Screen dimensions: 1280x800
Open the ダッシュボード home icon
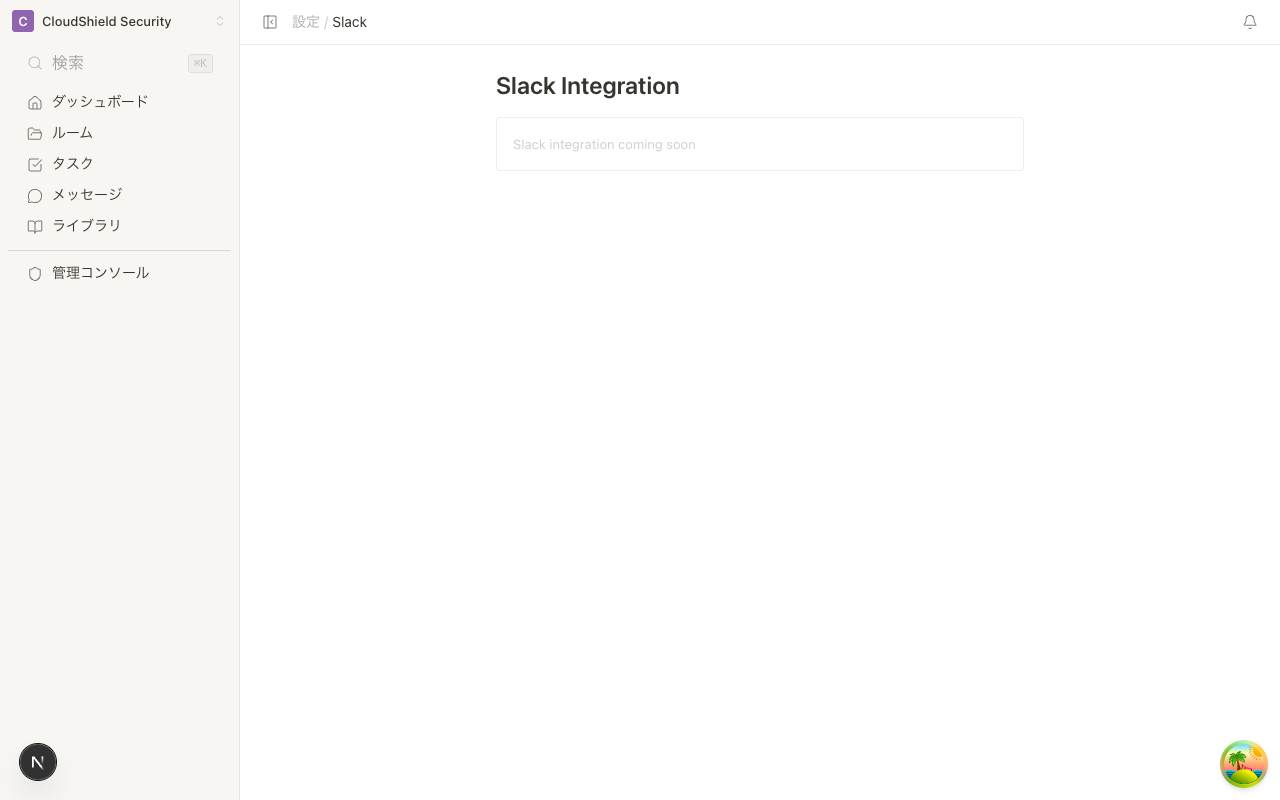tap(35, 102)
